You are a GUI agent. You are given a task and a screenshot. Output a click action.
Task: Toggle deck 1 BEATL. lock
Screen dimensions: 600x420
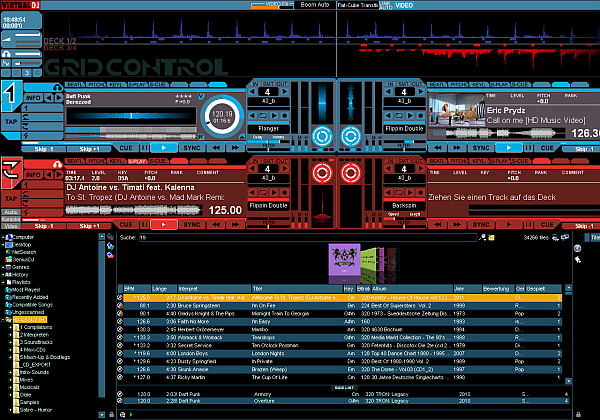(75, 85)
